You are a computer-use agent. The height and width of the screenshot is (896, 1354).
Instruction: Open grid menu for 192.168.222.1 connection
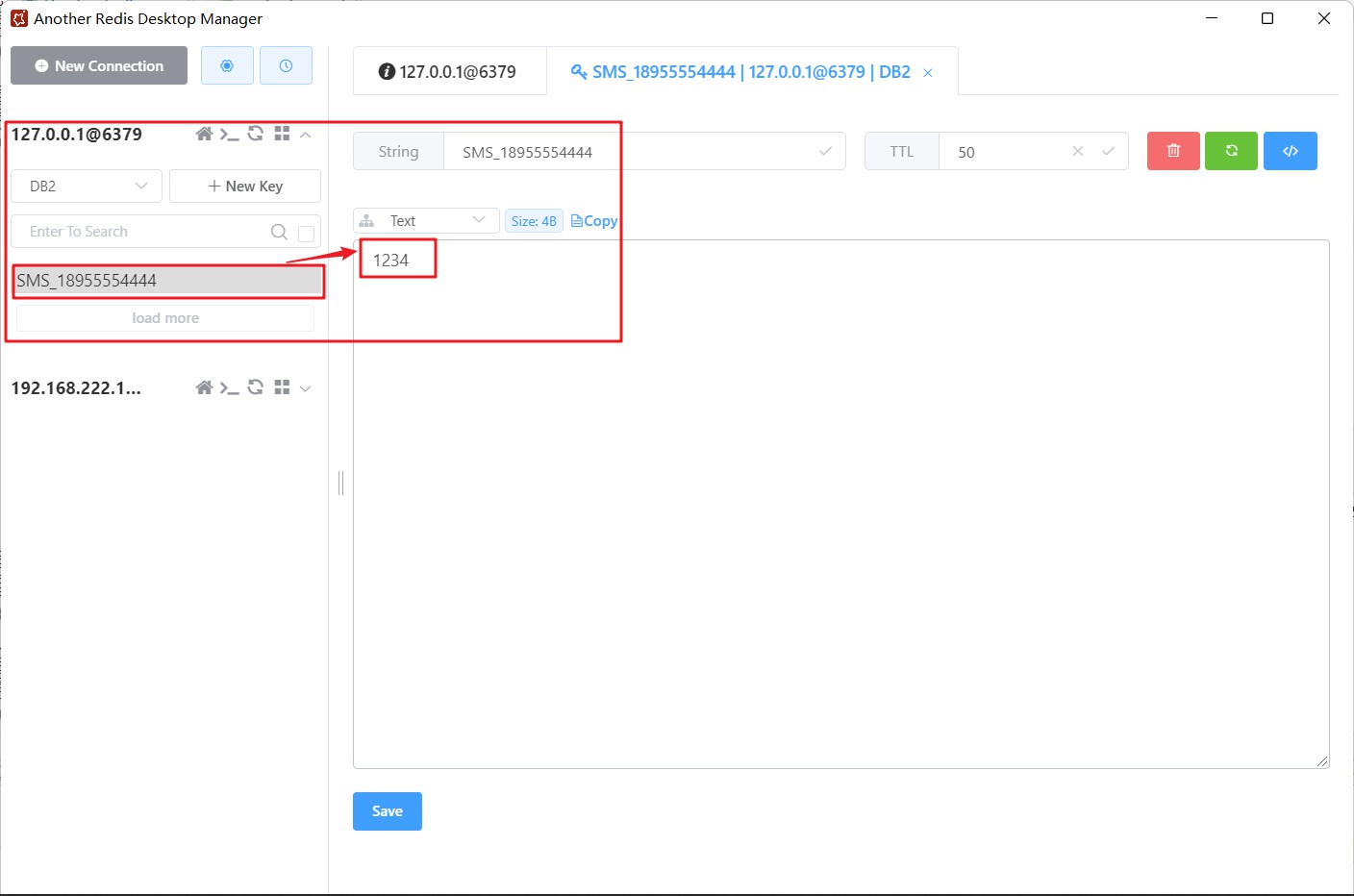click(x=282, y=387)
